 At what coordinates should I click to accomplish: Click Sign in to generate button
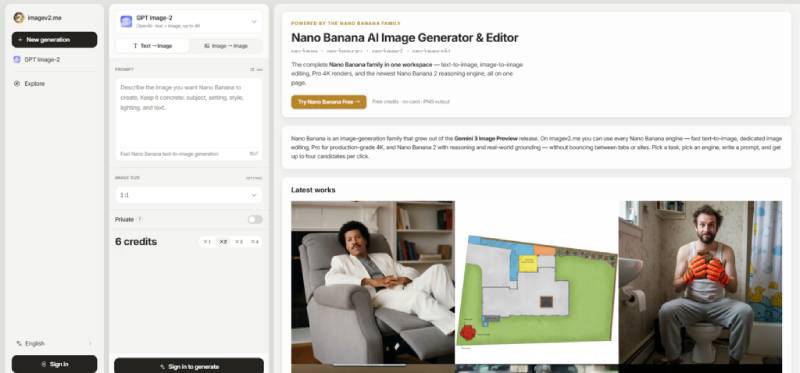tap(189, 366)
